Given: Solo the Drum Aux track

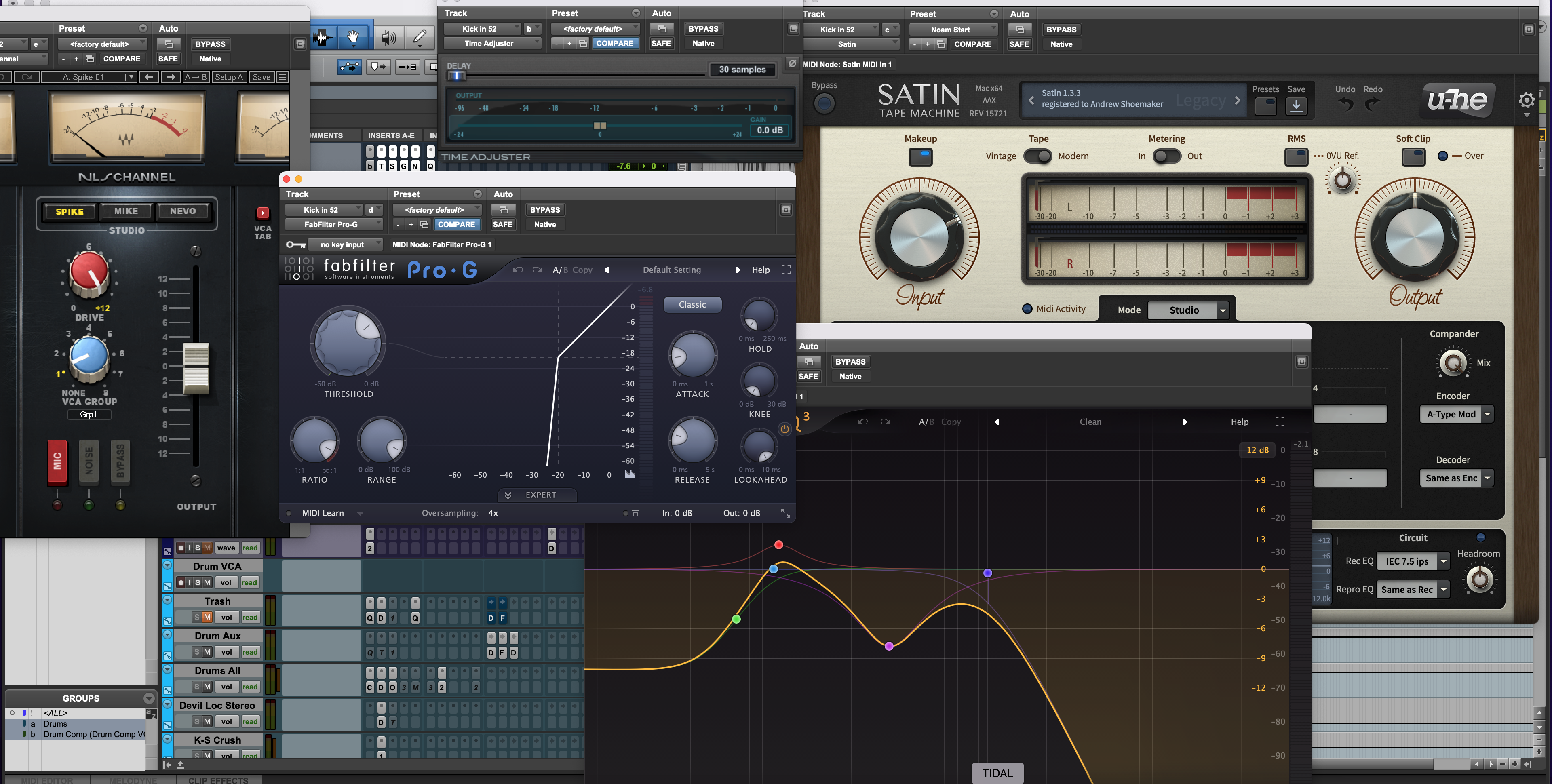Looking at the screenshot, I should pyautogui.click(x=196, y=652).
